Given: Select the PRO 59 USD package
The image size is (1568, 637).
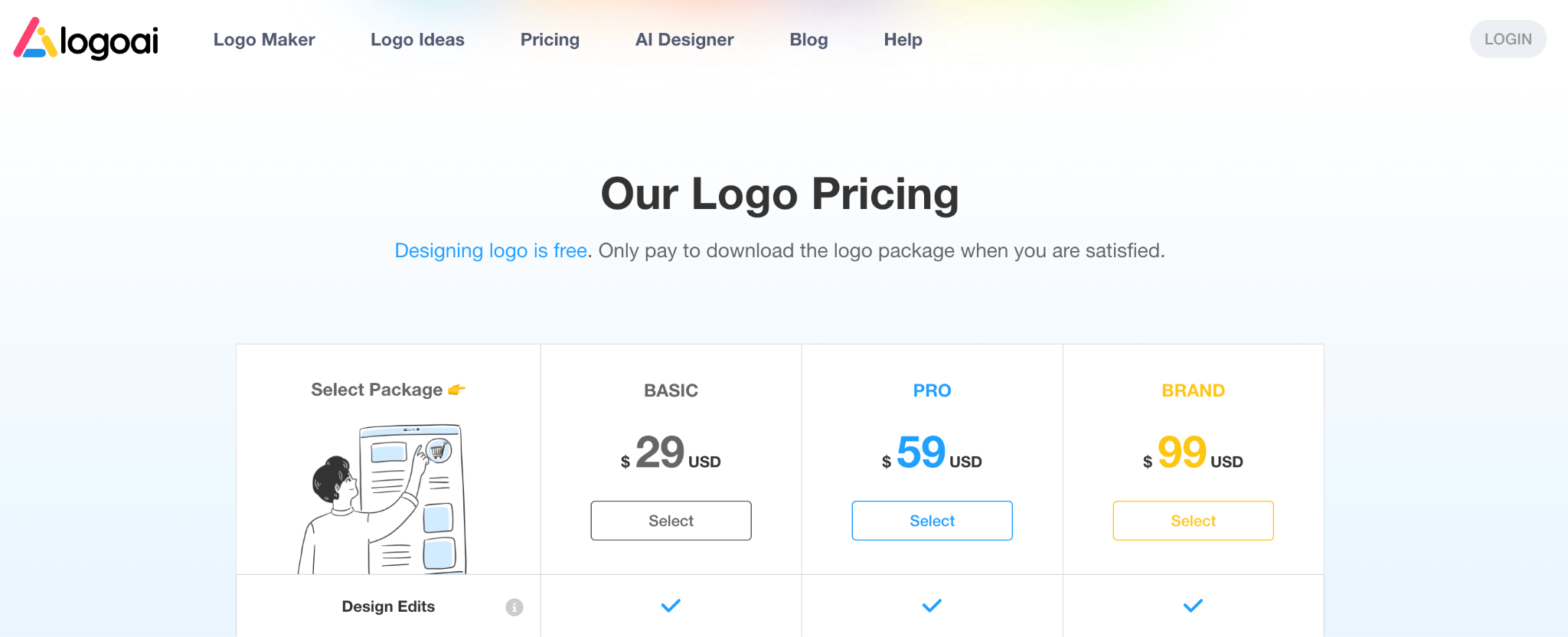Looking at the screenshot, I should point(932,521).
